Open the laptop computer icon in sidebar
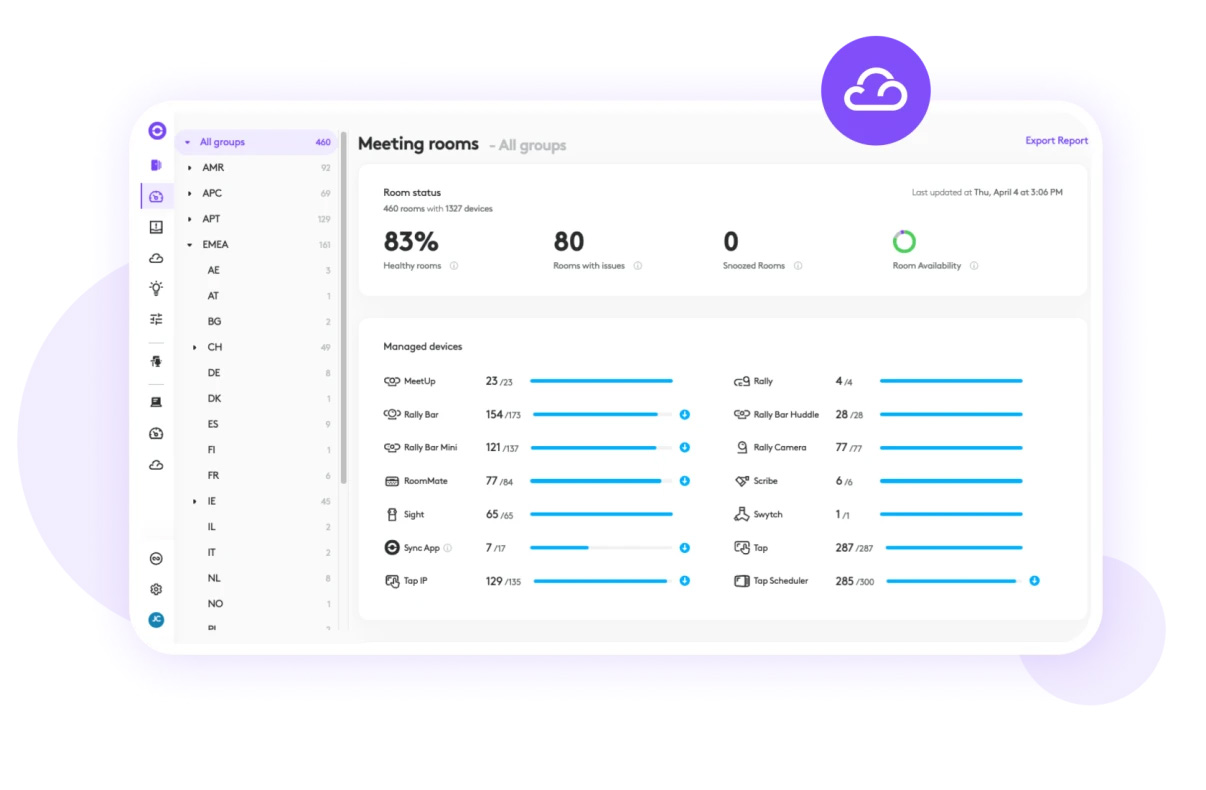The width and height of the screenshot is (1206, 790). (x=156, y=402)
